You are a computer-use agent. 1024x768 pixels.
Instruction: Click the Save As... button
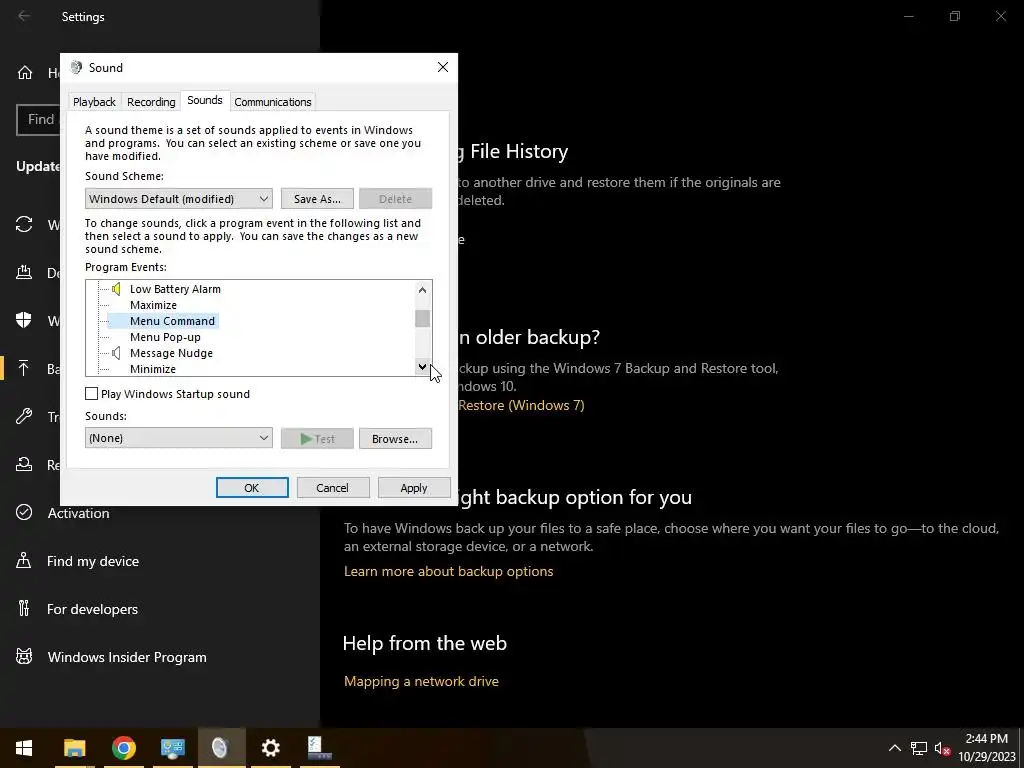tap(317, 199)
